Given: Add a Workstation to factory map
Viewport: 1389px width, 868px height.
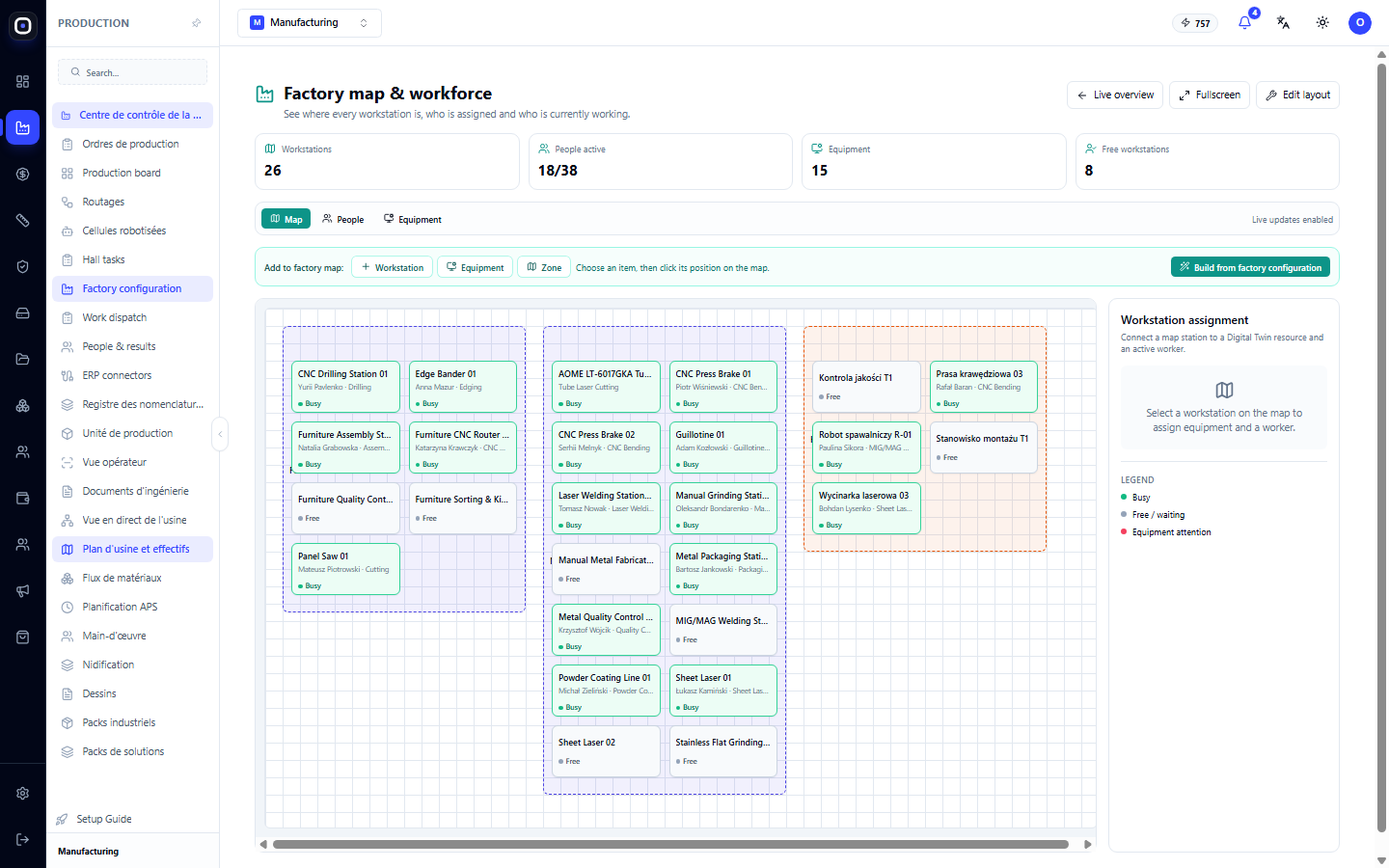Looking at the screenshot, I should [x=393, y=267].
